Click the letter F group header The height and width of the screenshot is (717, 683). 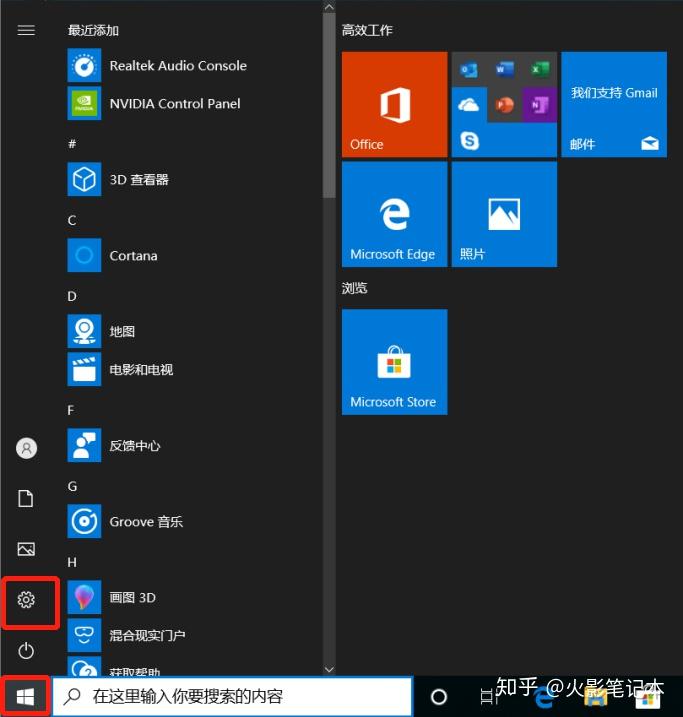click(71, 410)
